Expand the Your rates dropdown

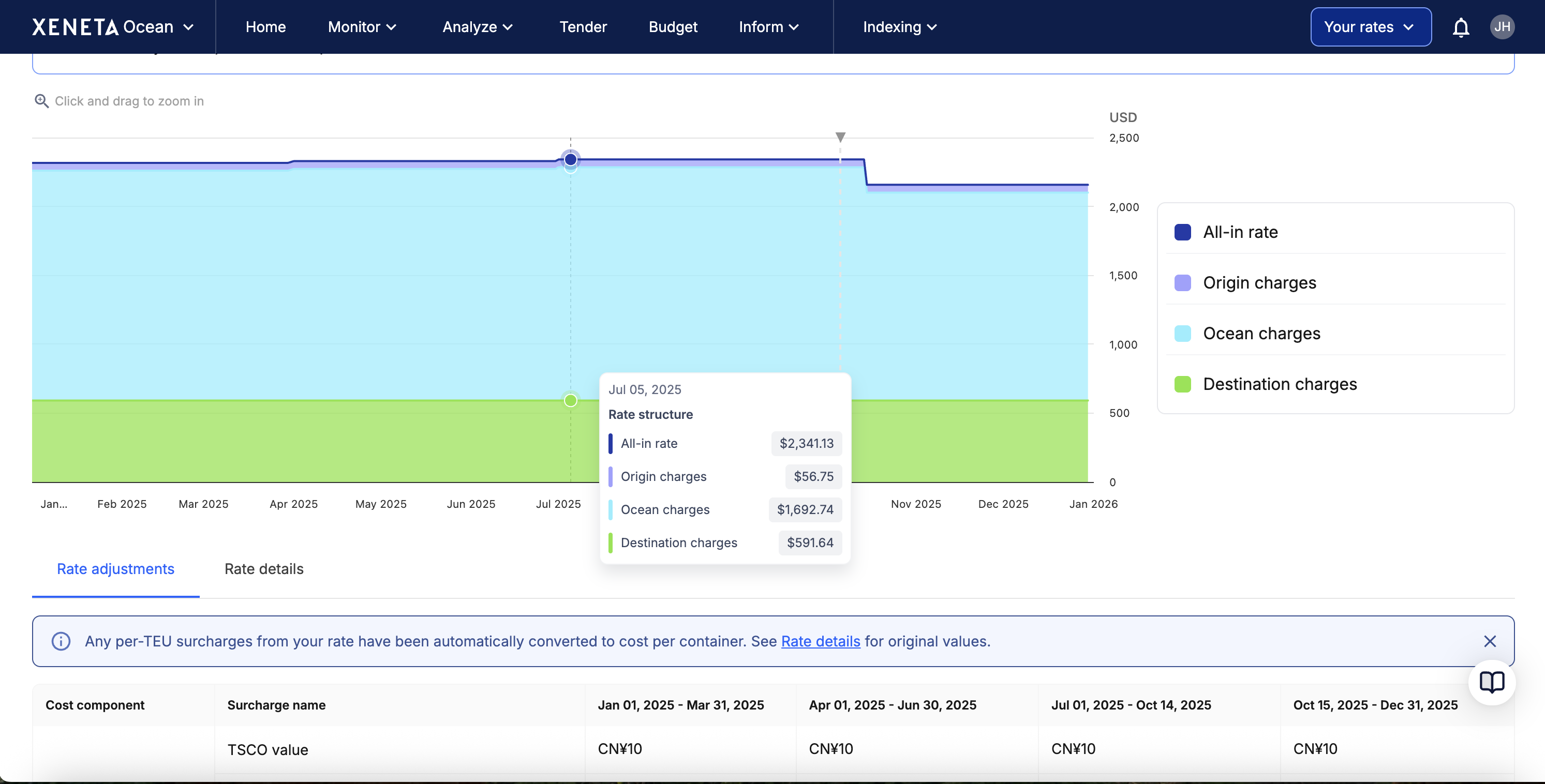(x=1371, y=27)
